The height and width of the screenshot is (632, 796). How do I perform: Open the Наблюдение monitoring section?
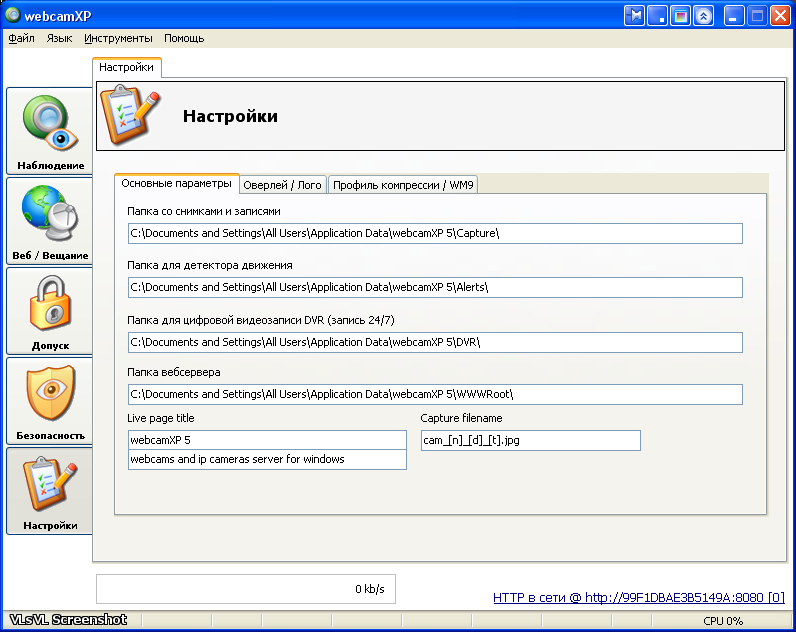pos(50,131)
